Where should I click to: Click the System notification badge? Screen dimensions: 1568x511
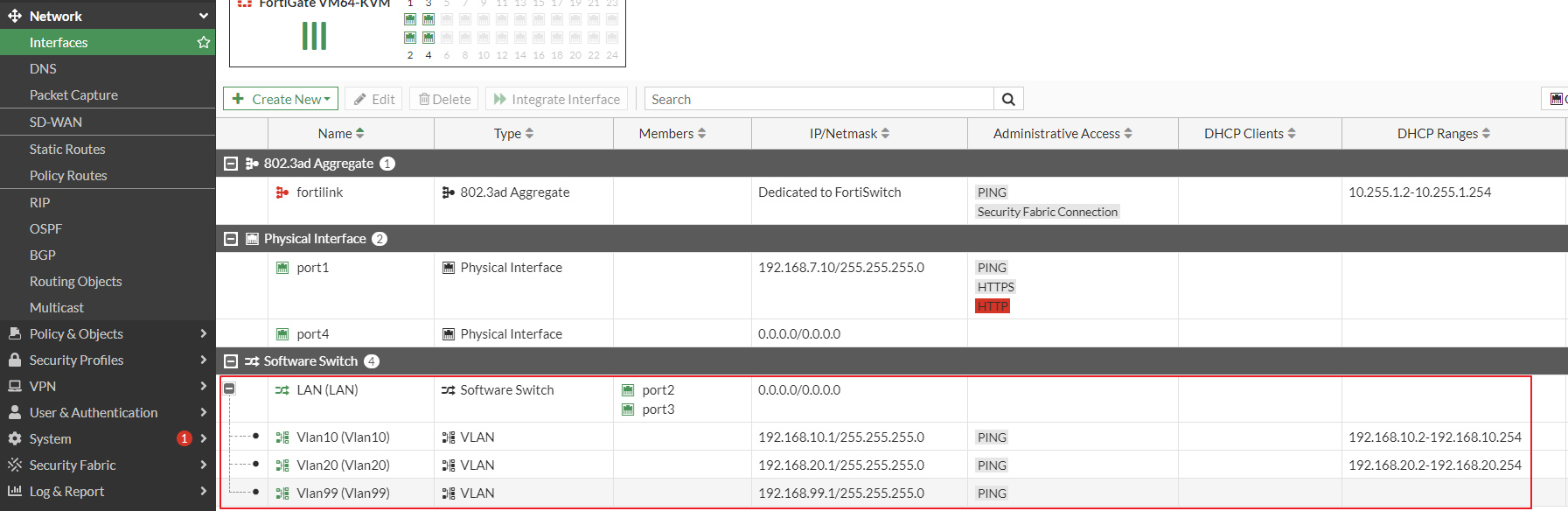(184, 438)
